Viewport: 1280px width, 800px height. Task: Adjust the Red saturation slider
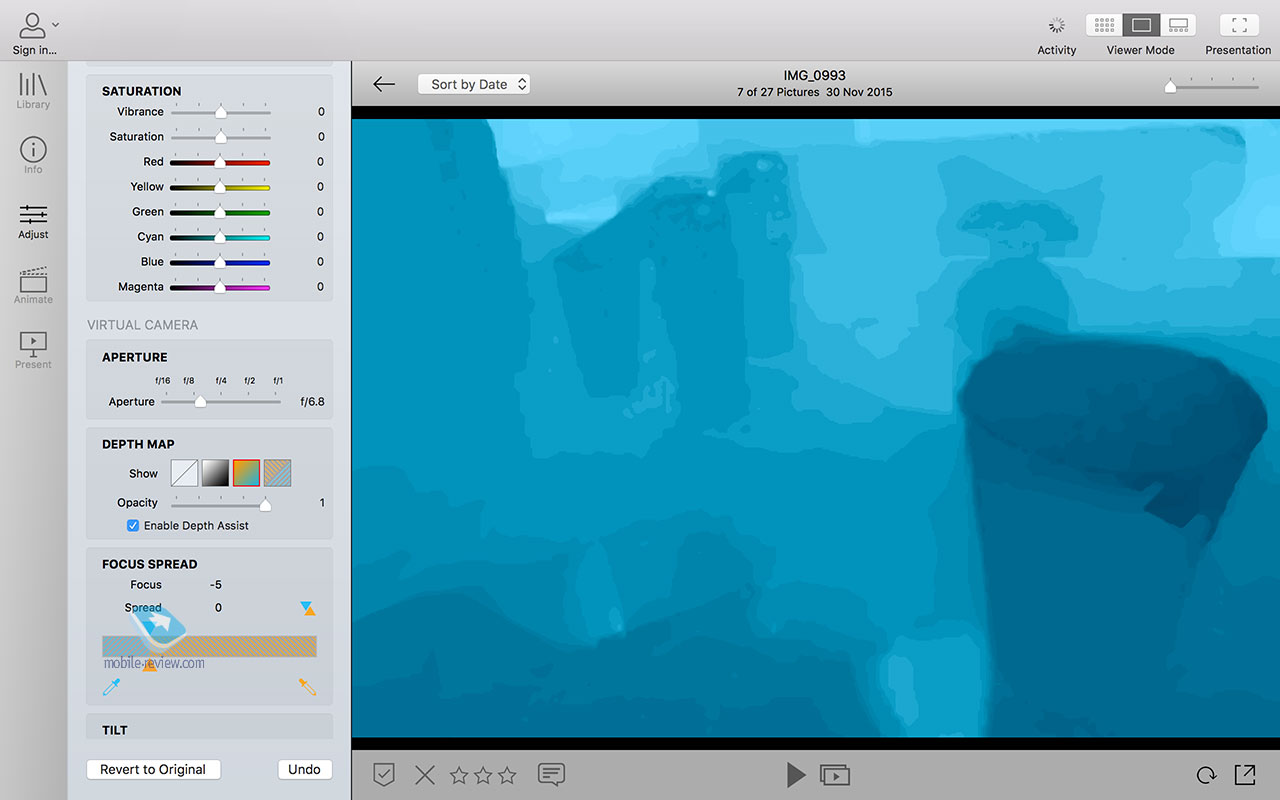[x=220, y=162]
